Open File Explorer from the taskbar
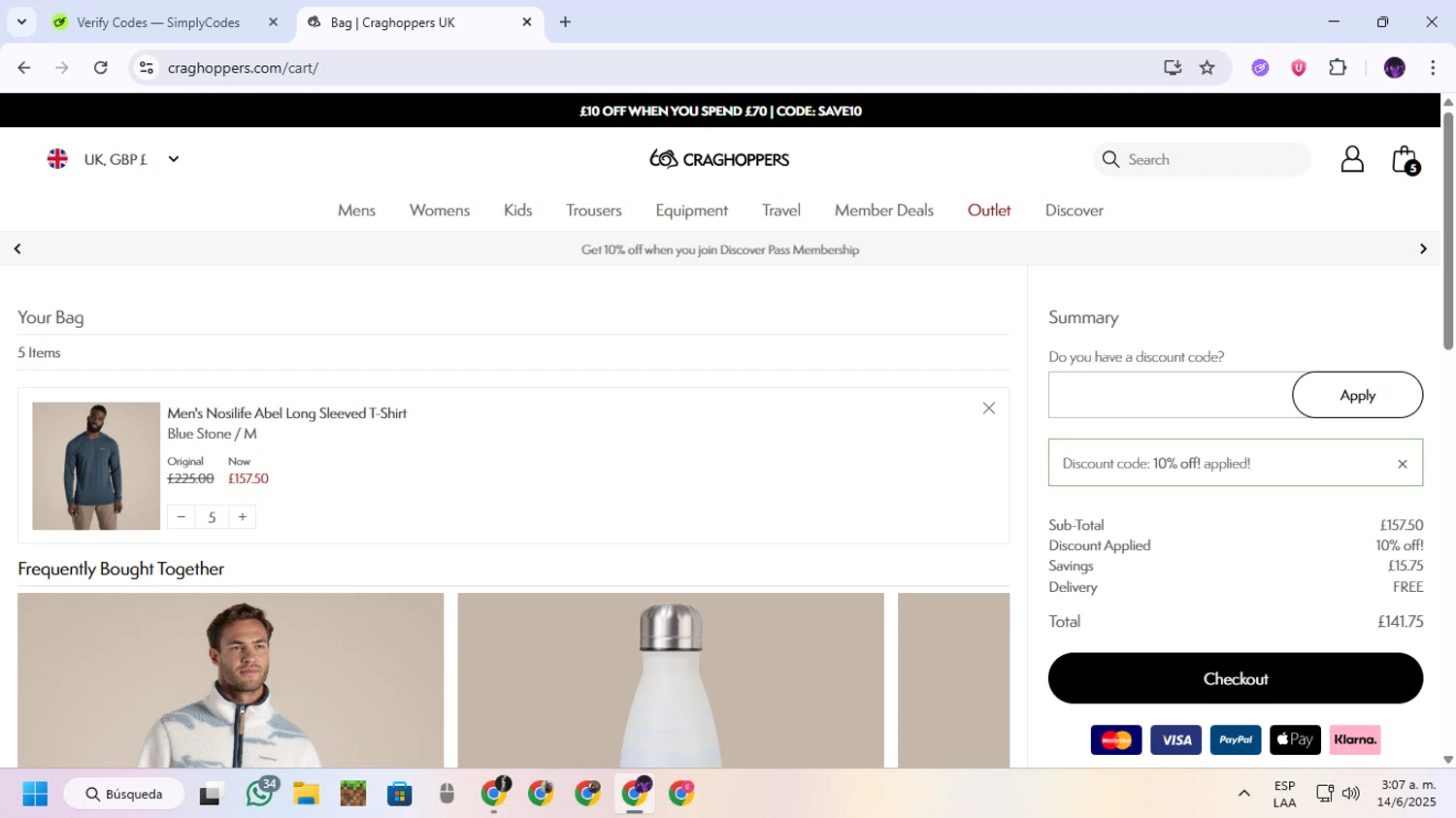Viewport: 1456px width, 818px height. pos(307,794)
